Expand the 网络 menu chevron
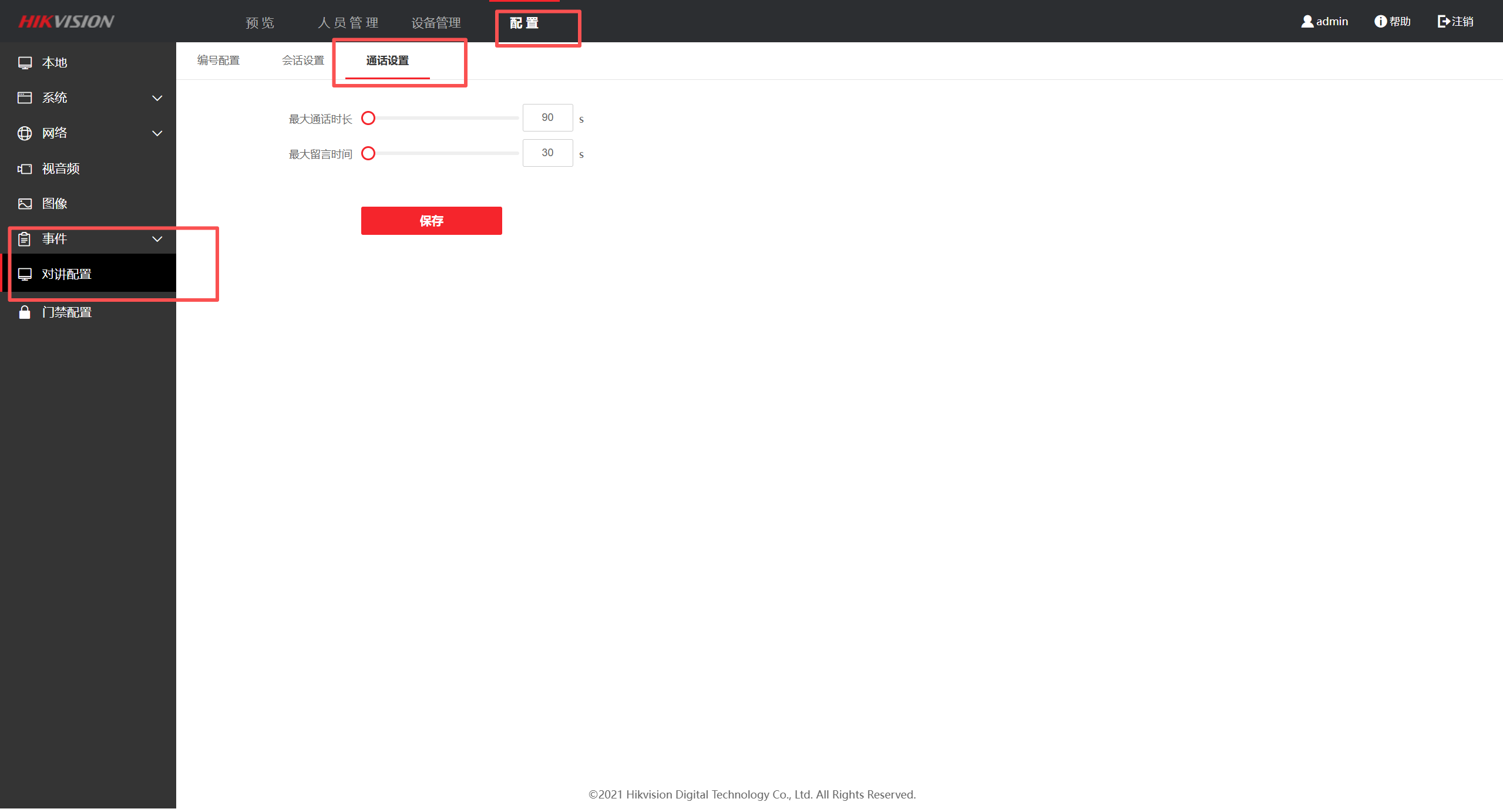This screenshot has height=812, width=1503. [157, 133]
